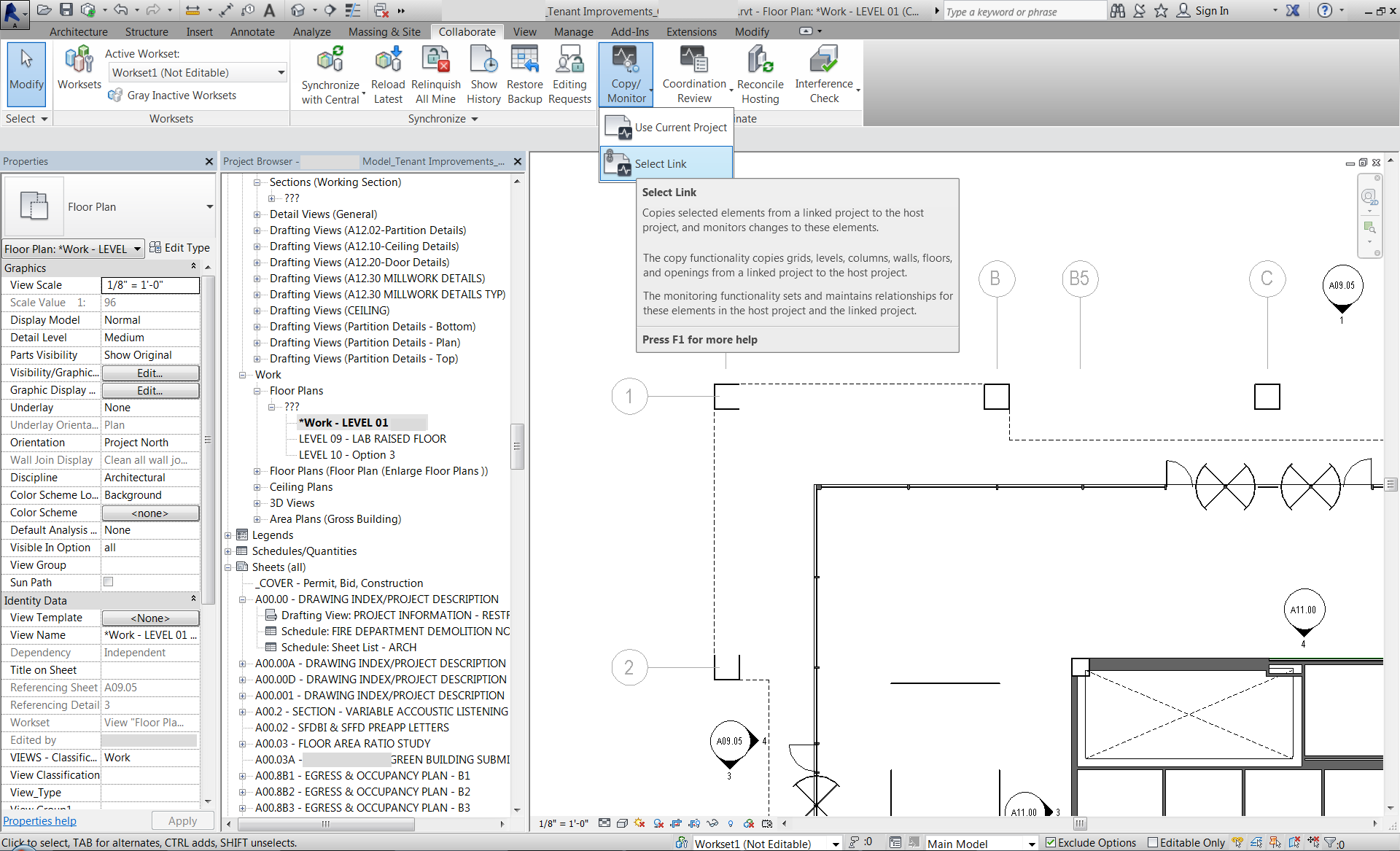Click the Properties help link
The width and height of the screenshot is (1400, 851).
[40, 820]
